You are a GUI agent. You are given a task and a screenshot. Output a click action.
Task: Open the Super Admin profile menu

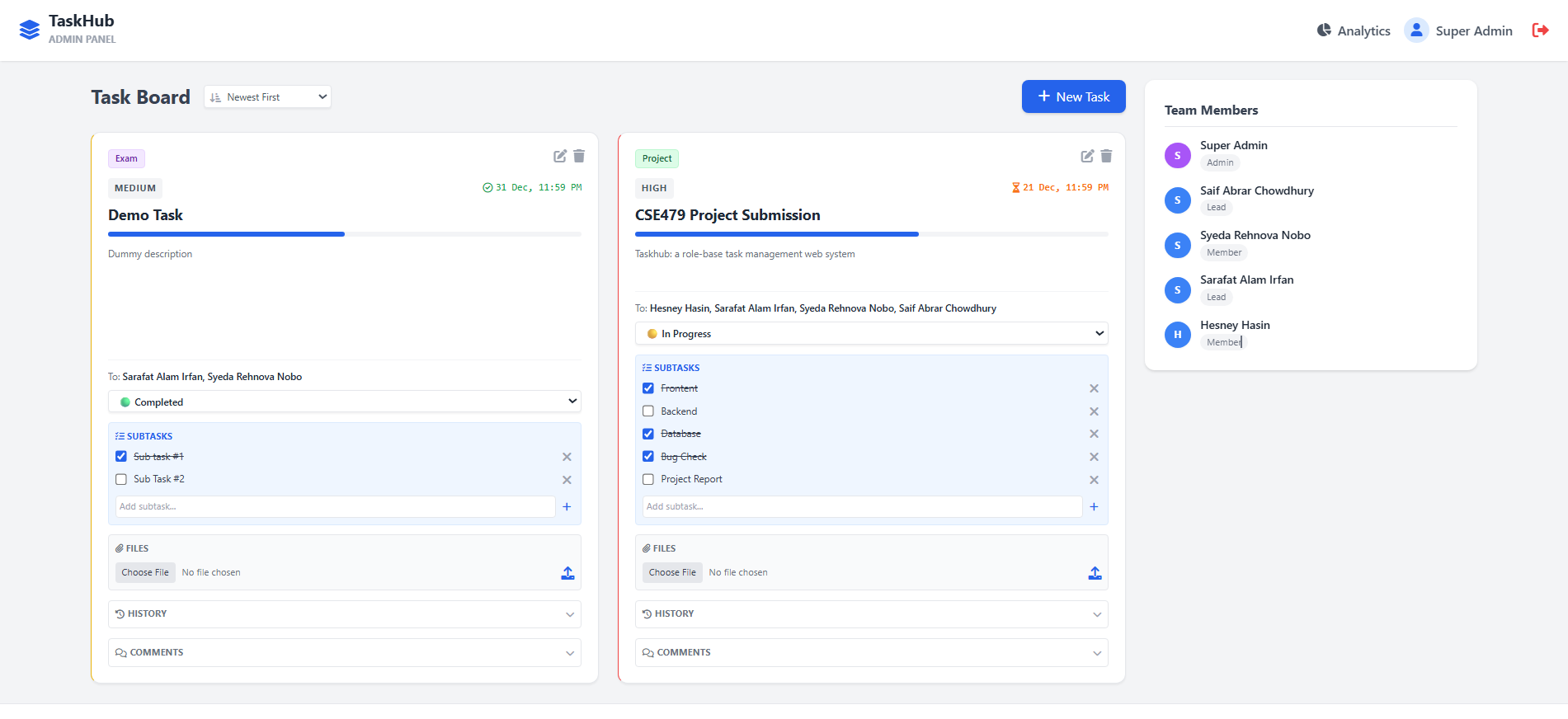[1458, 31]
